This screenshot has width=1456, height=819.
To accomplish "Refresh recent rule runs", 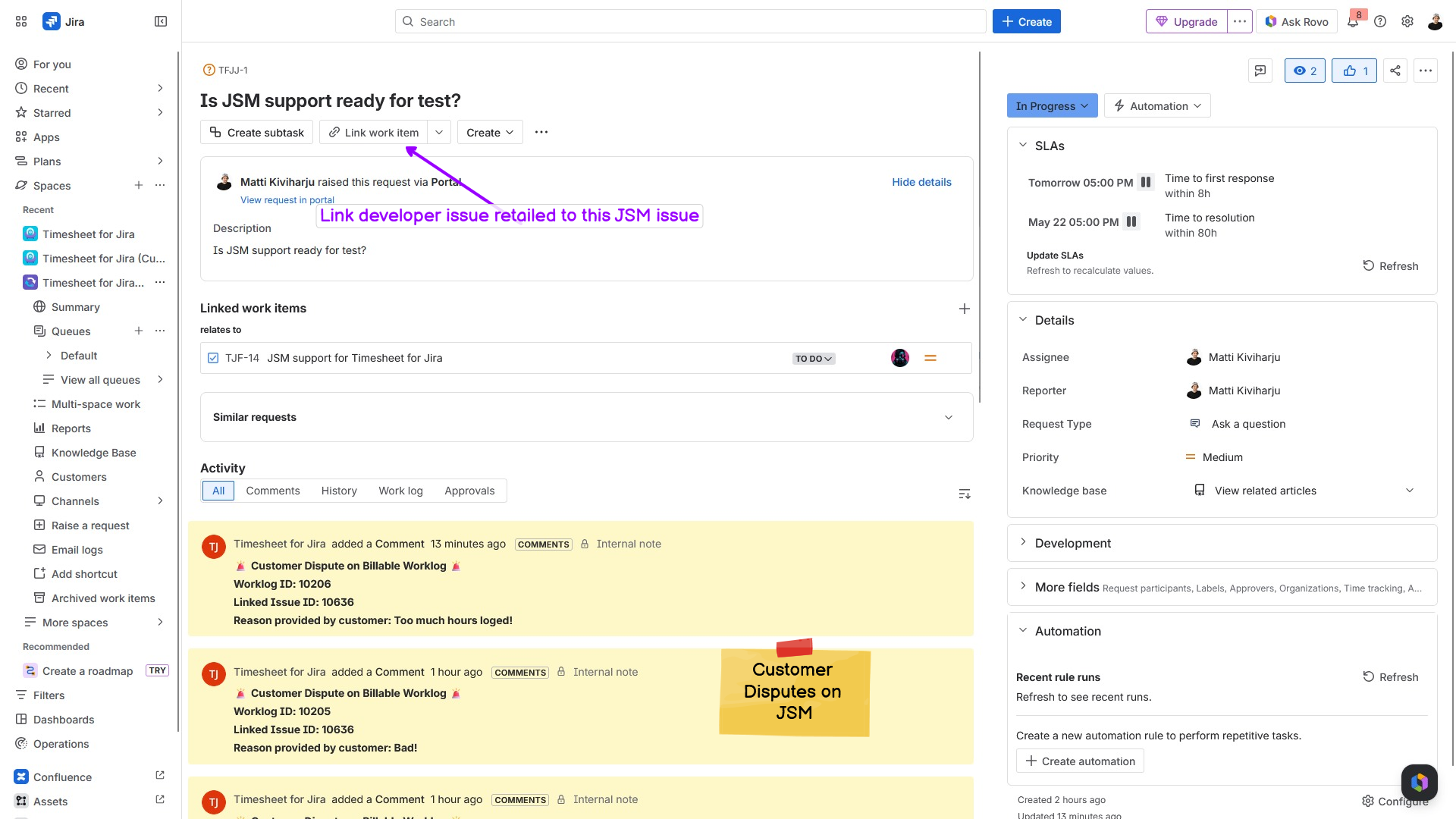I will 1391,676.
